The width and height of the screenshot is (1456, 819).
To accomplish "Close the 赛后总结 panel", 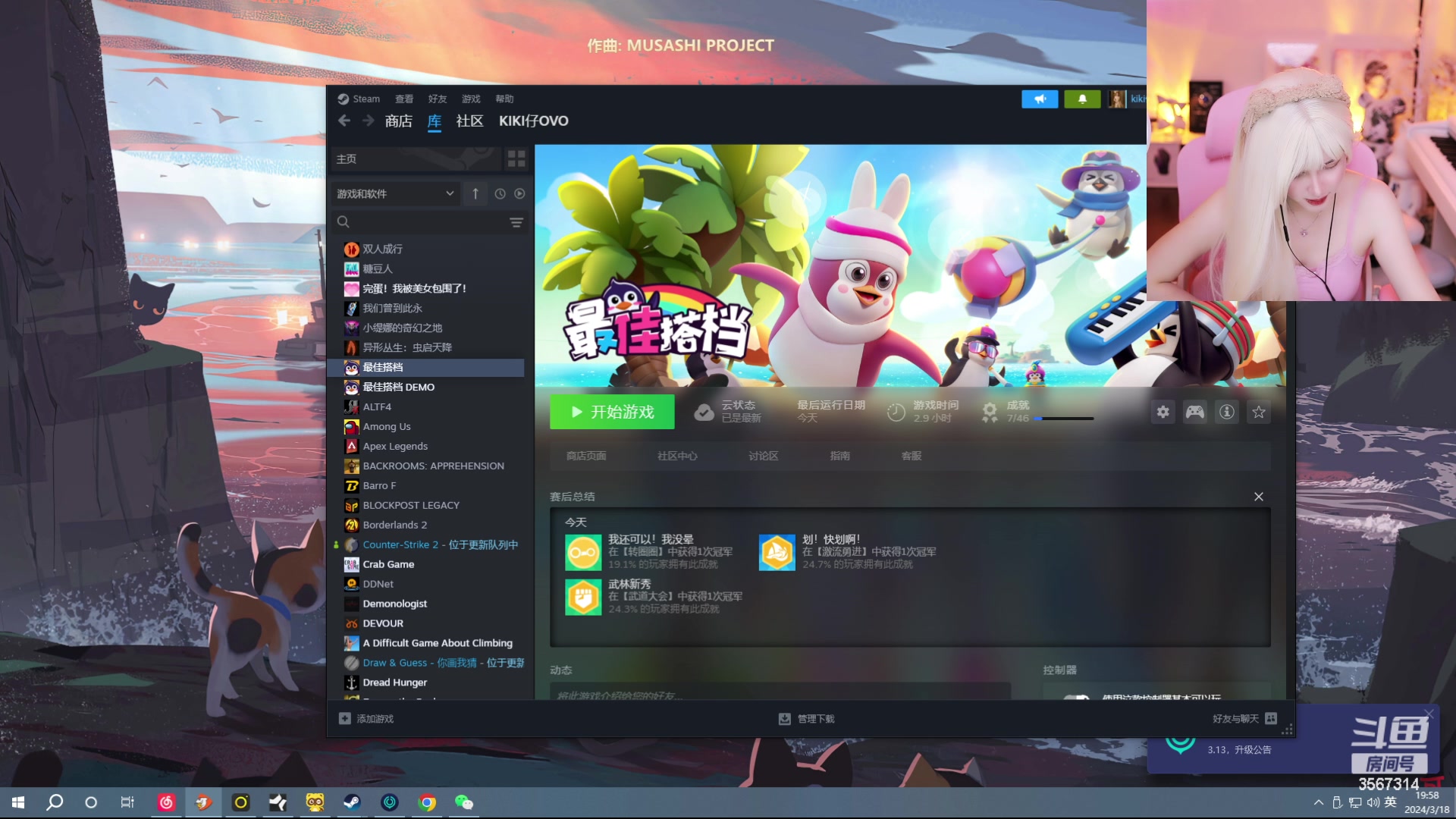I will click(1259, 497).
